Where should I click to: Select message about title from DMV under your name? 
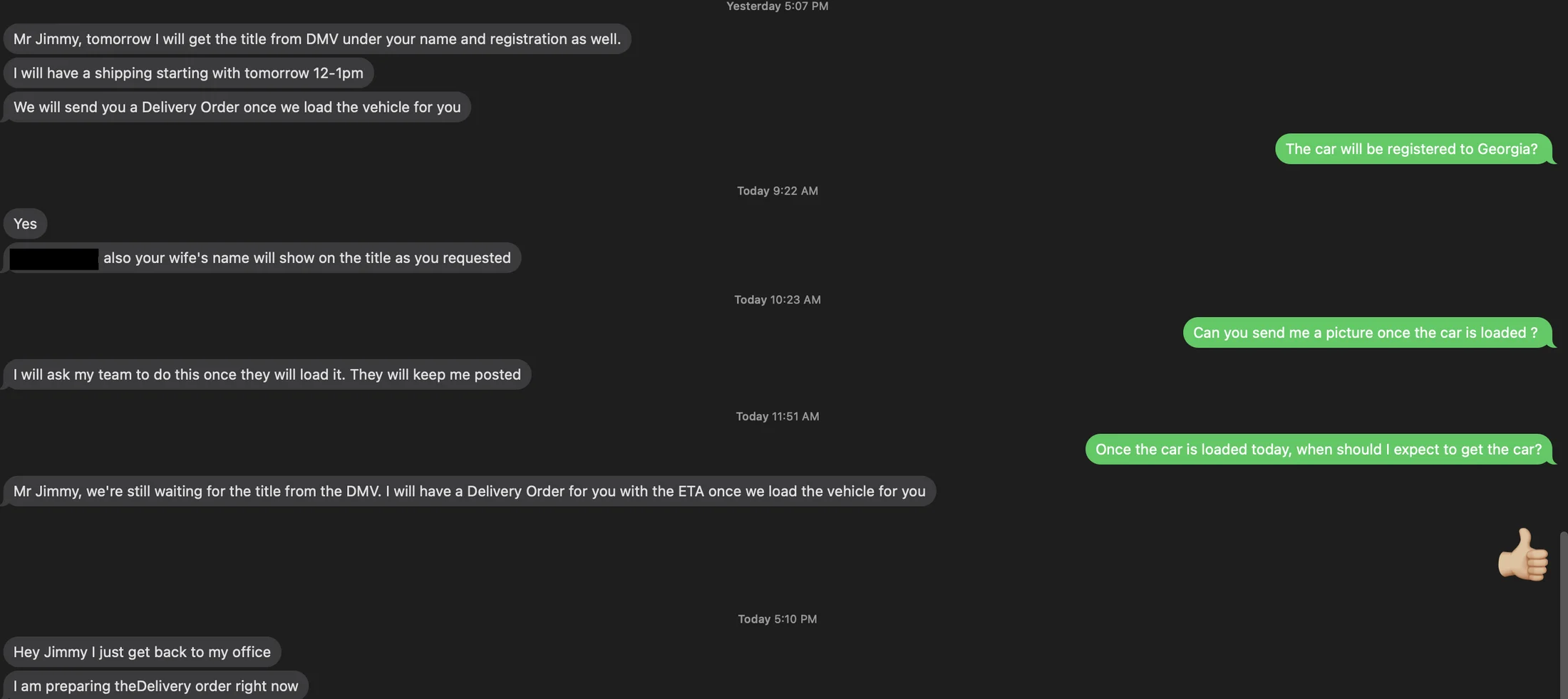tap(317, 38)
